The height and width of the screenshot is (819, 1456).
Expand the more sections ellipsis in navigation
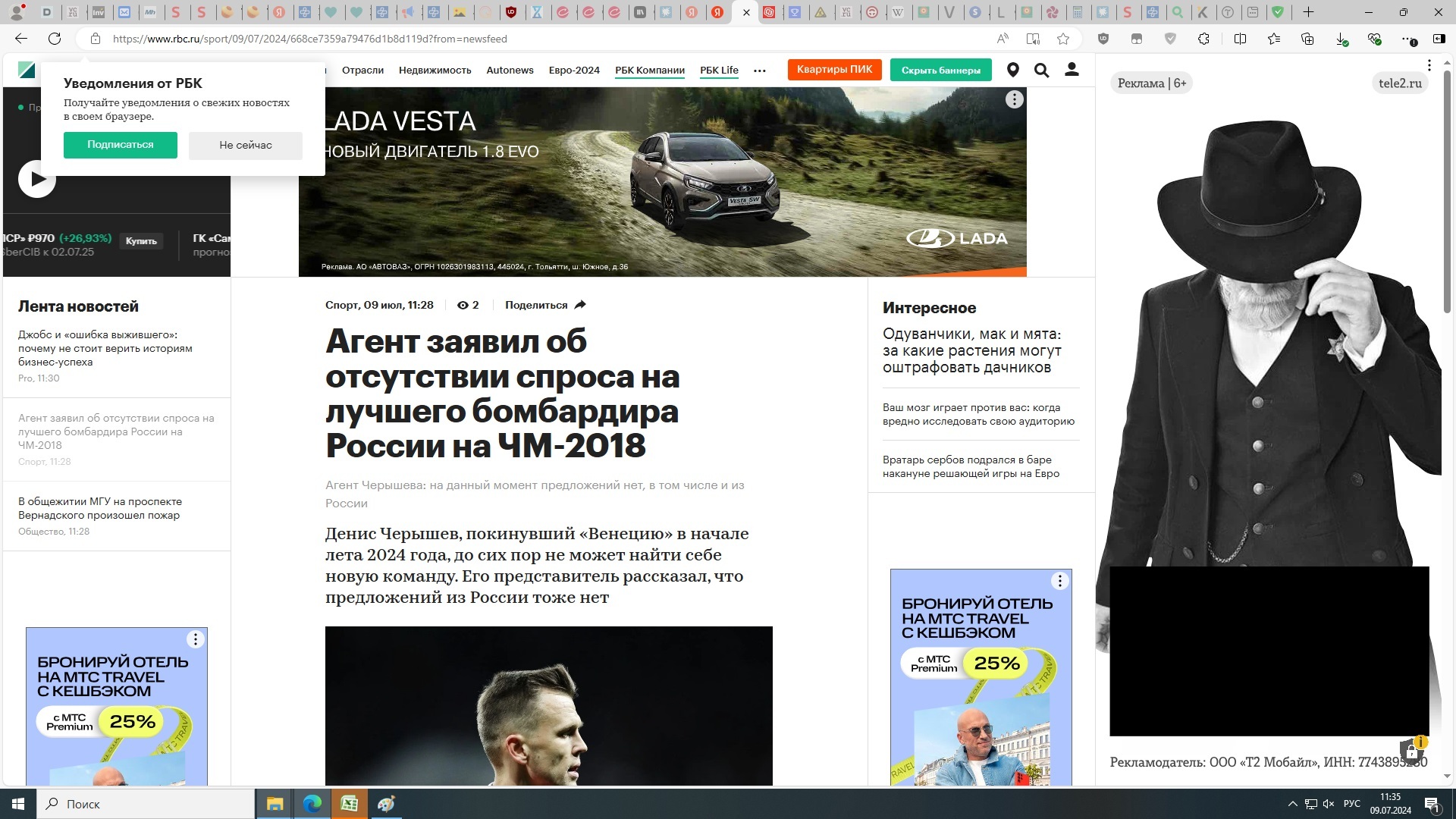point(759,71)
